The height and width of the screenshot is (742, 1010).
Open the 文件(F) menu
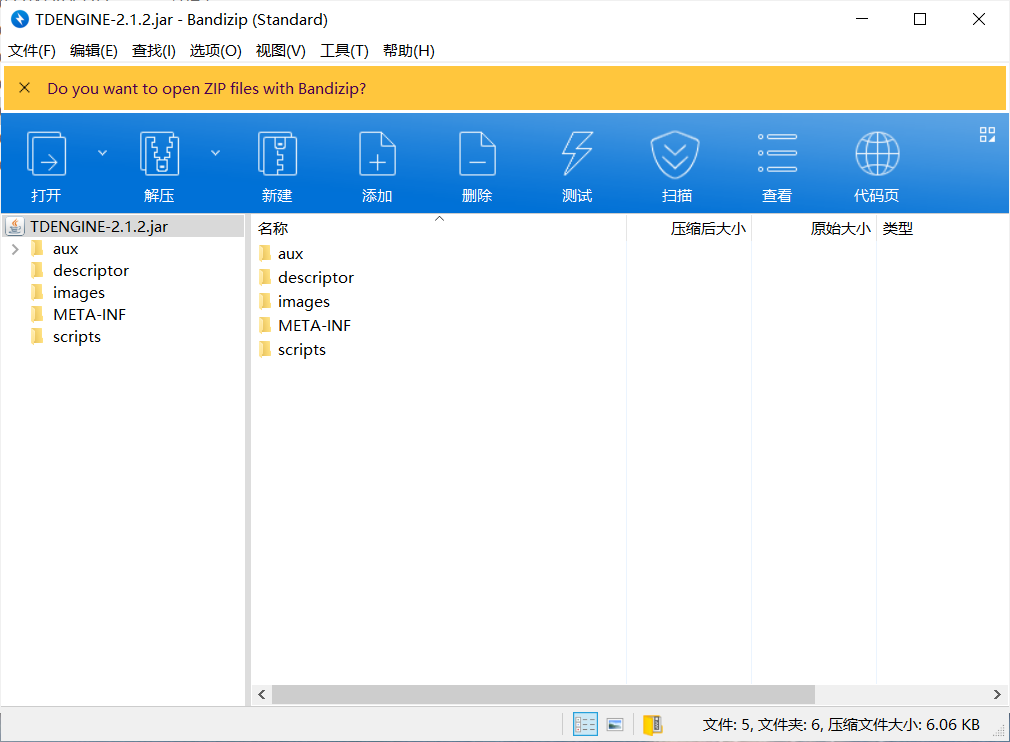point(32,51)
